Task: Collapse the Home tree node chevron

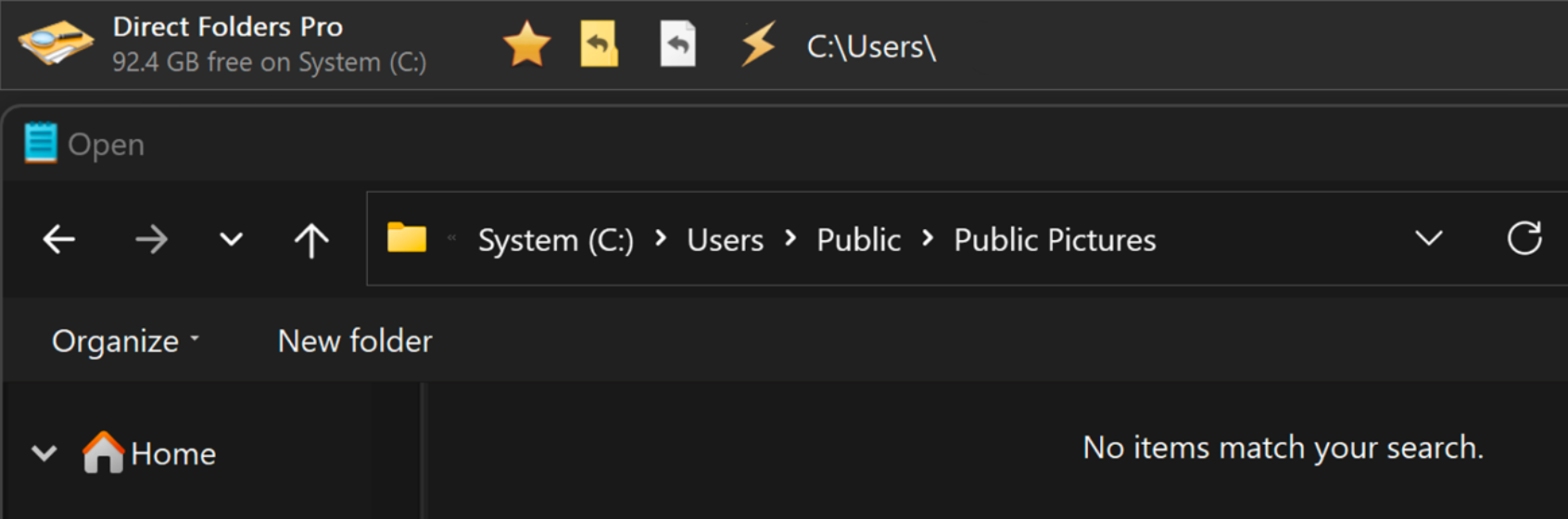Action: pos(44,453)
